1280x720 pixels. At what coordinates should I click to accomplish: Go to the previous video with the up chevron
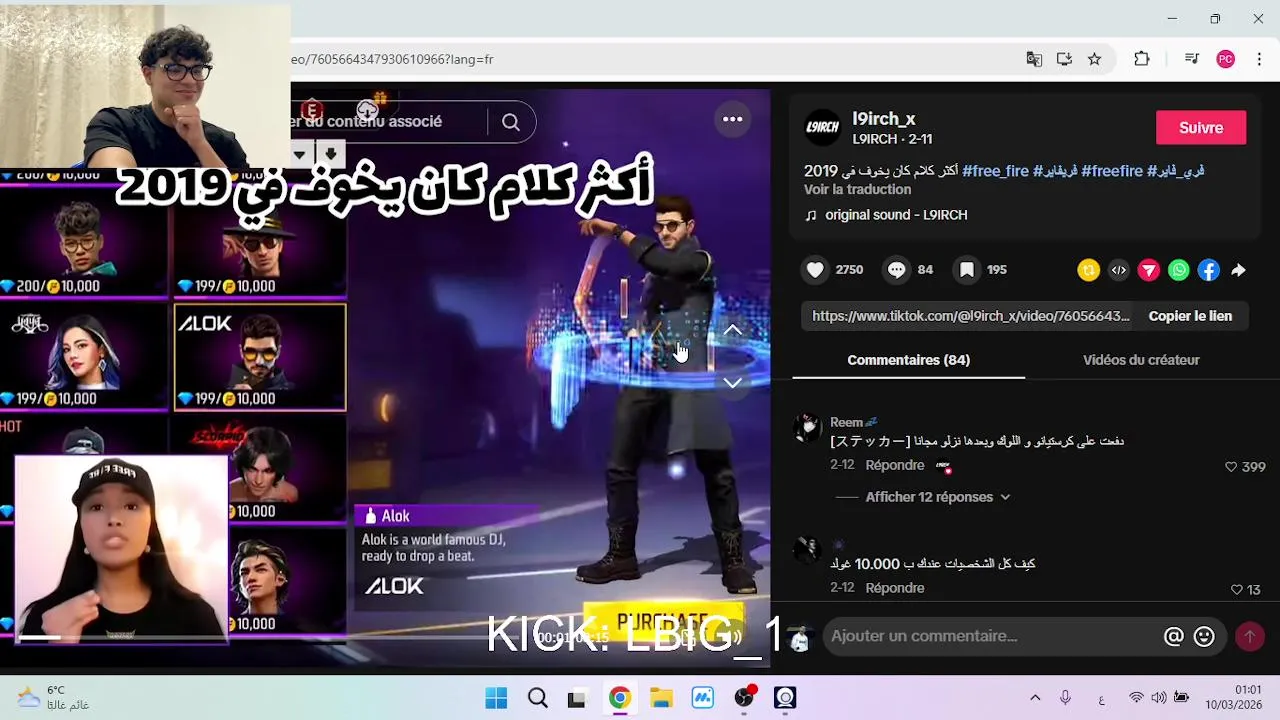733,330
